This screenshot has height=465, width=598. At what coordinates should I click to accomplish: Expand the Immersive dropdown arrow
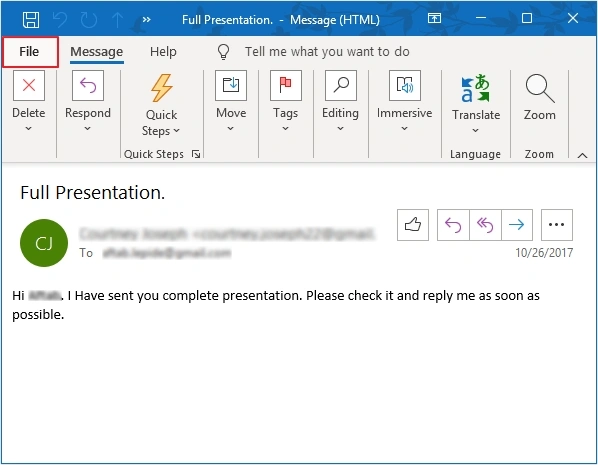click(404, 129)
